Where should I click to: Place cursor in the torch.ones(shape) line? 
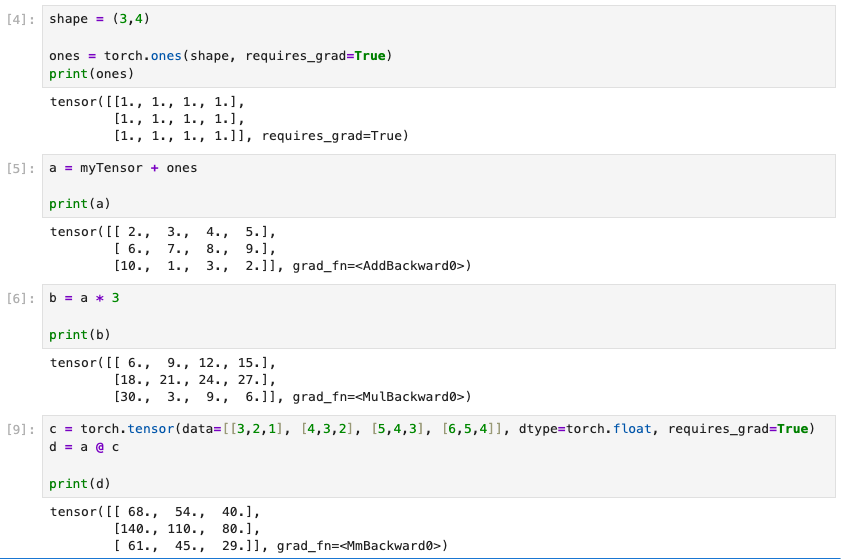pos(220,56)
